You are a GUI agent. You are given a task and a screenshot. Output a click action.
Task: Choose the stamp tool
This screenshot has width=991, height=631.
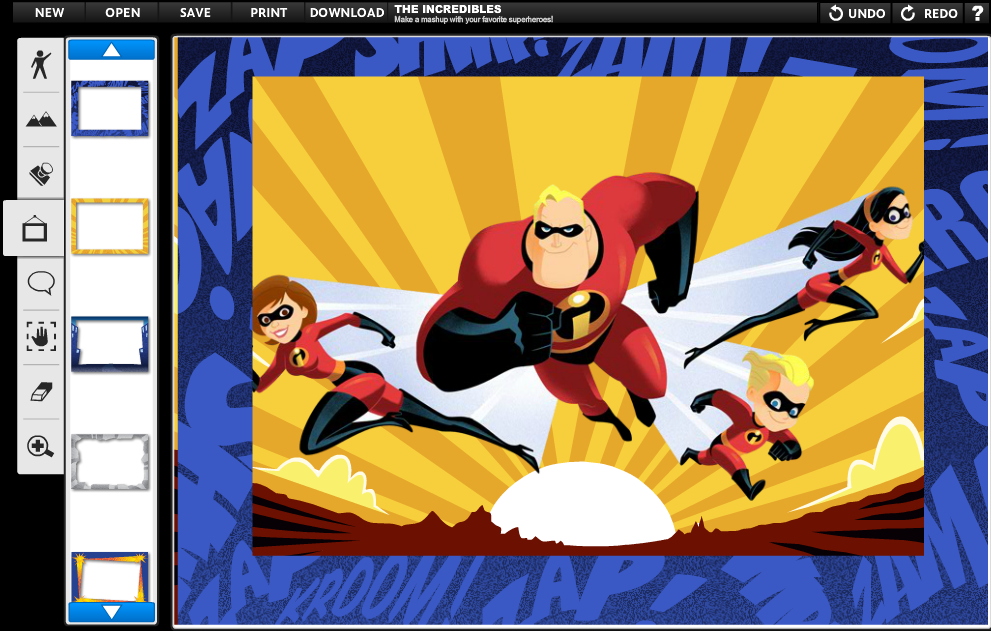[x=41, y=174]
